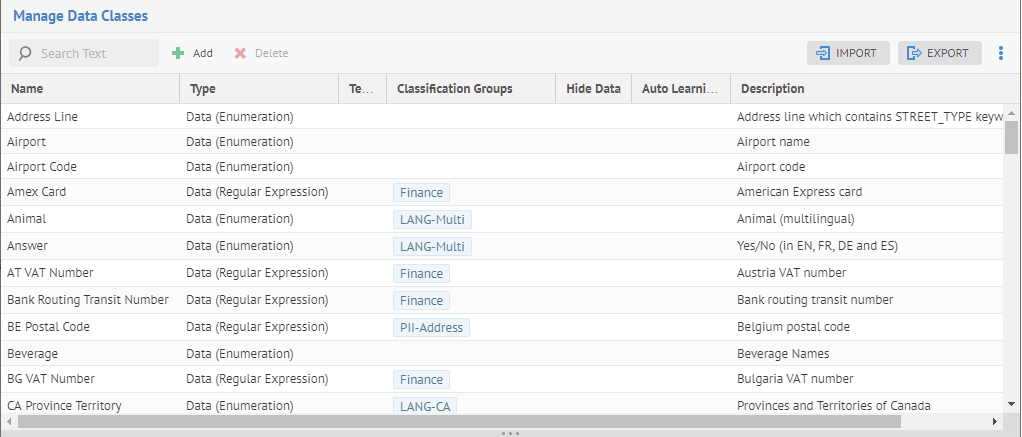Click the horizontal scrollbar right arrow
The width and height of the screenshot is (1022, 437).
[x=994, y=422]
